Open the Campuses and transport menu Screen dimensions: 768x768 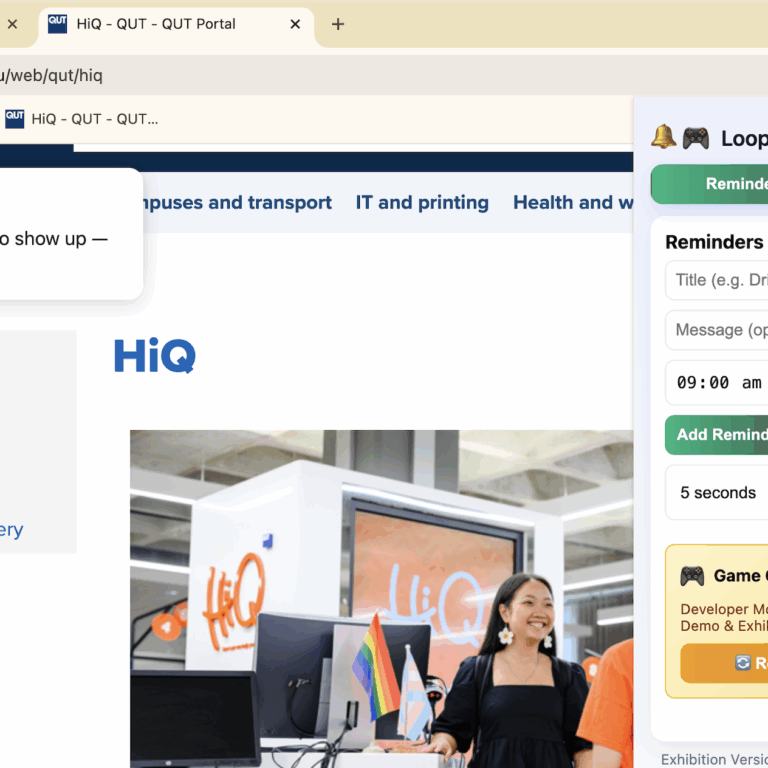(x=236, y=203)
